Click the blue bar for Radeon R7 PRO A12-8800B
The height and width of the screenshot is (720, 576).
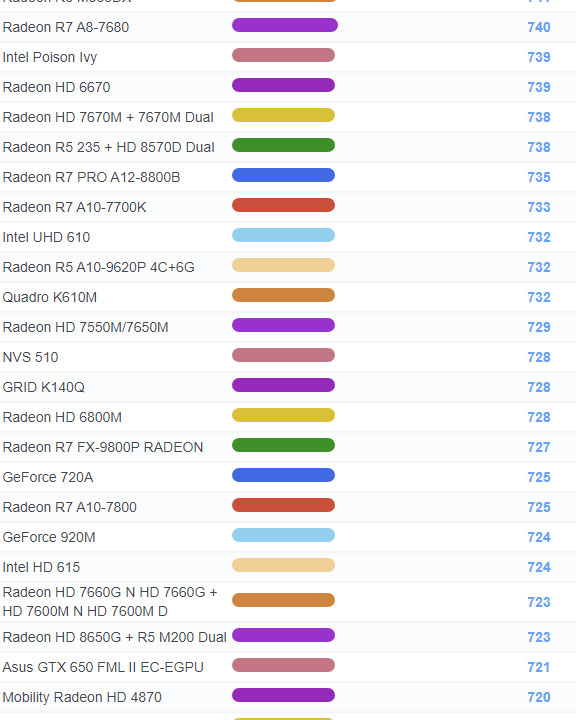point(283,175)
